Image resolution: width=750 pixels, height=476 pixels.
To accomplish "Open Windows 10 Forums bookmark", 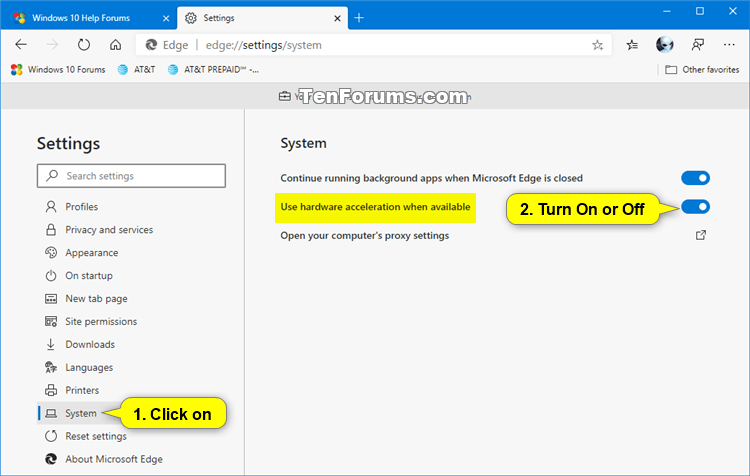I will [58, 70].
